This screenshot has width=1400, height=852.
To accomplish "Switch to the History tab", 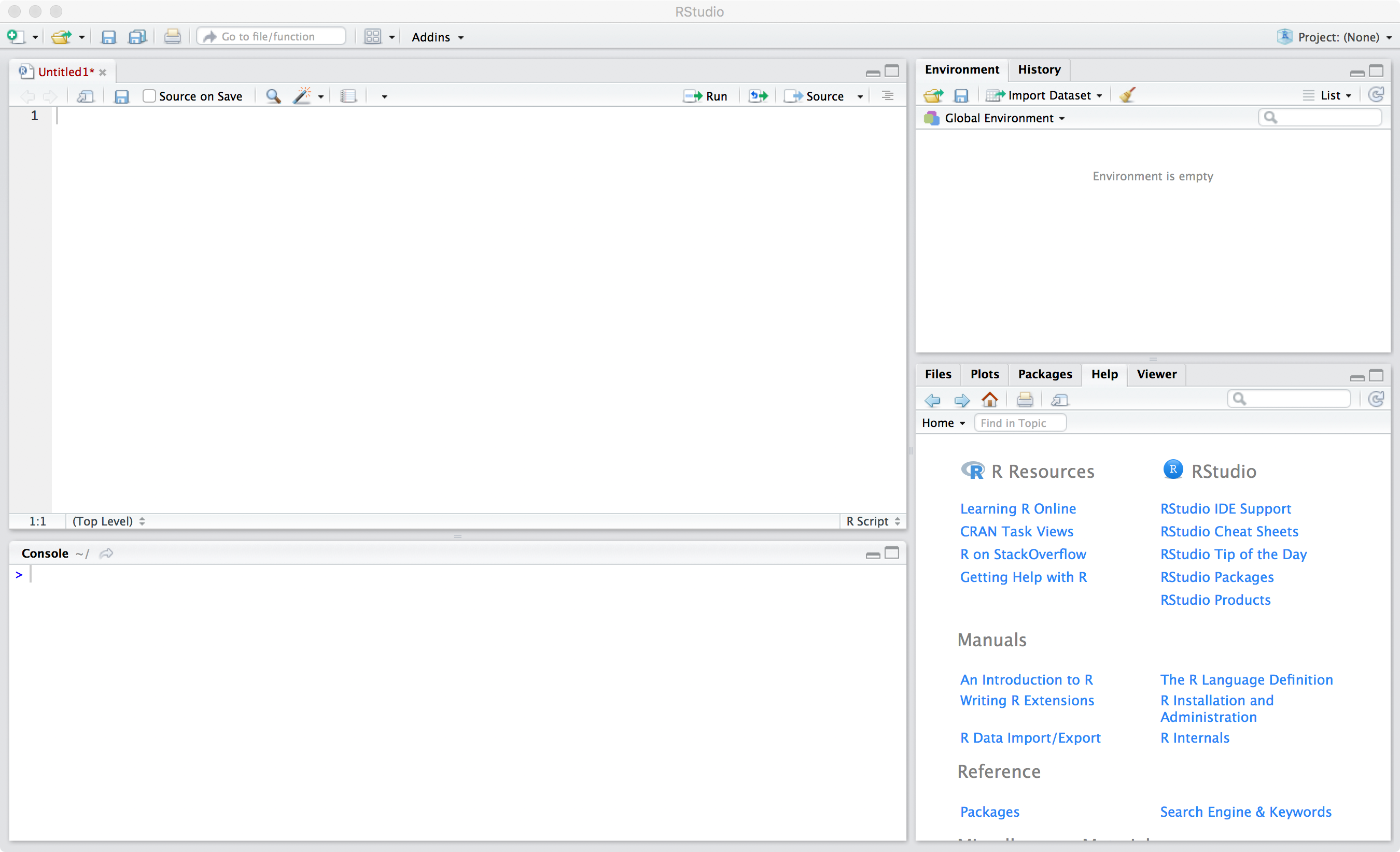I will tap(1039, 69).
